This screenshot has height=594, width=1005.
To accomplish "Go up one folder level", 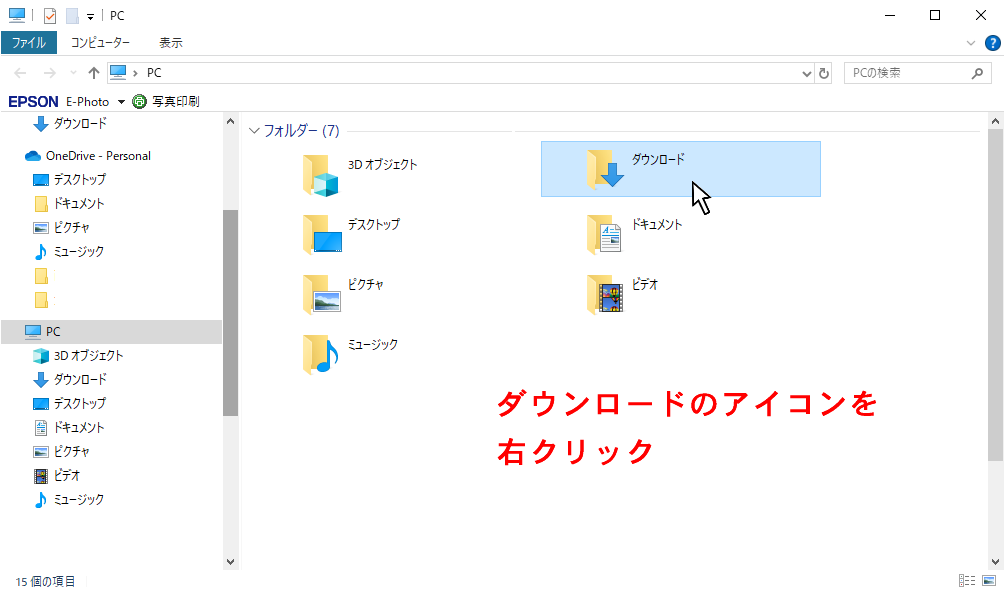I will click(94, 73).
